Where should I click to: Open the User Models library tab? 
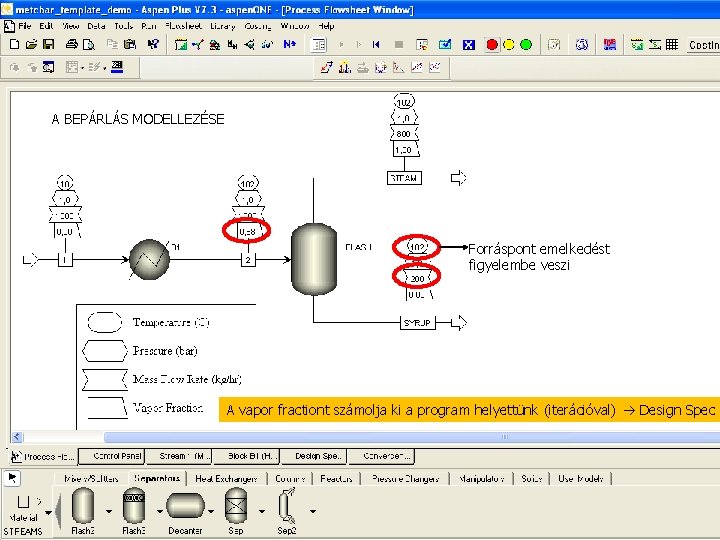[x=580, y=478]
